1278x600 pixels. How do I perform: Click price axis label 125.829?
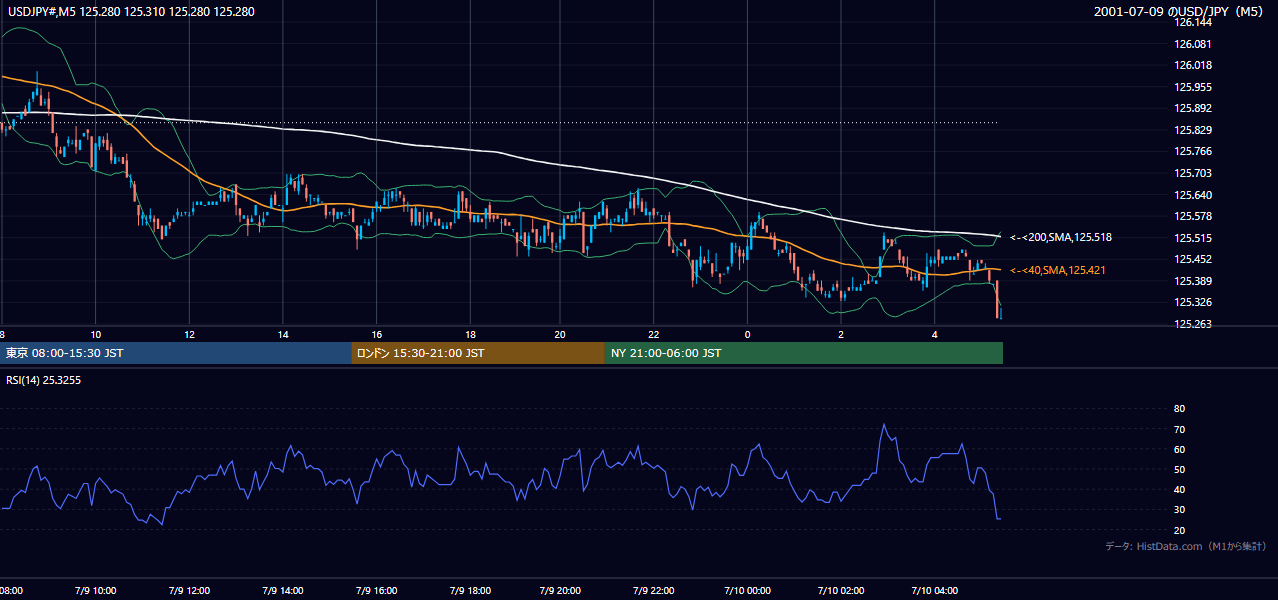[x=1192, y=130]
